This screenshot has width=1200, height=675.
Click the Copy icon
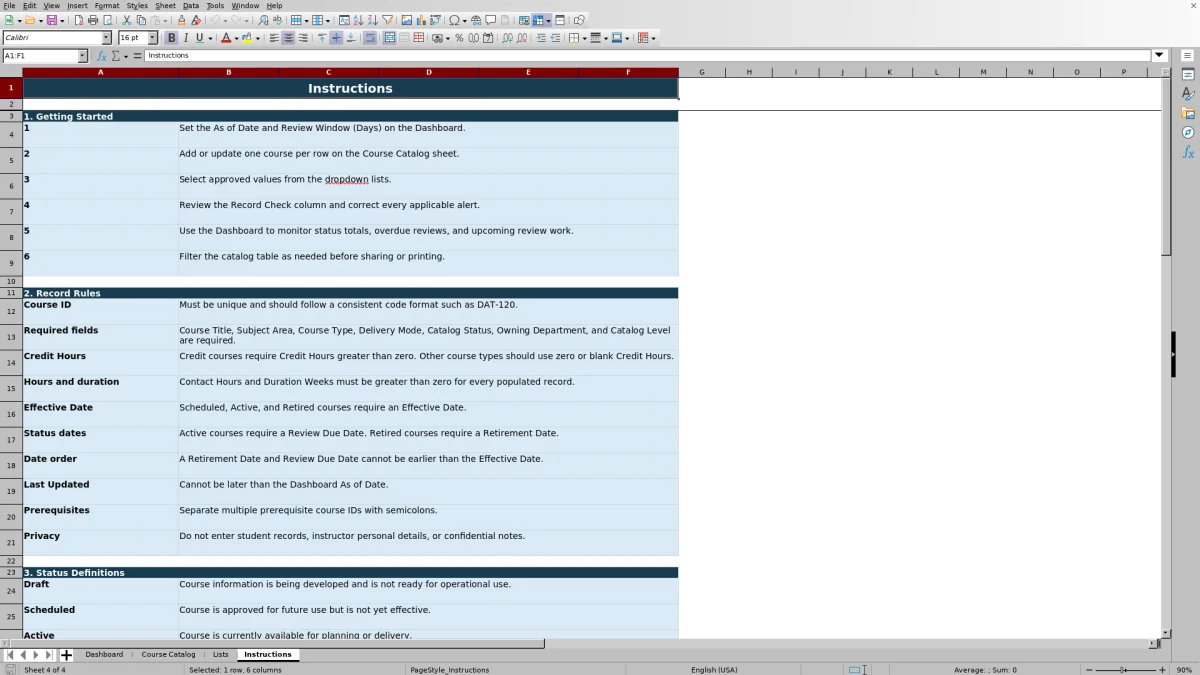coord(141,20)
